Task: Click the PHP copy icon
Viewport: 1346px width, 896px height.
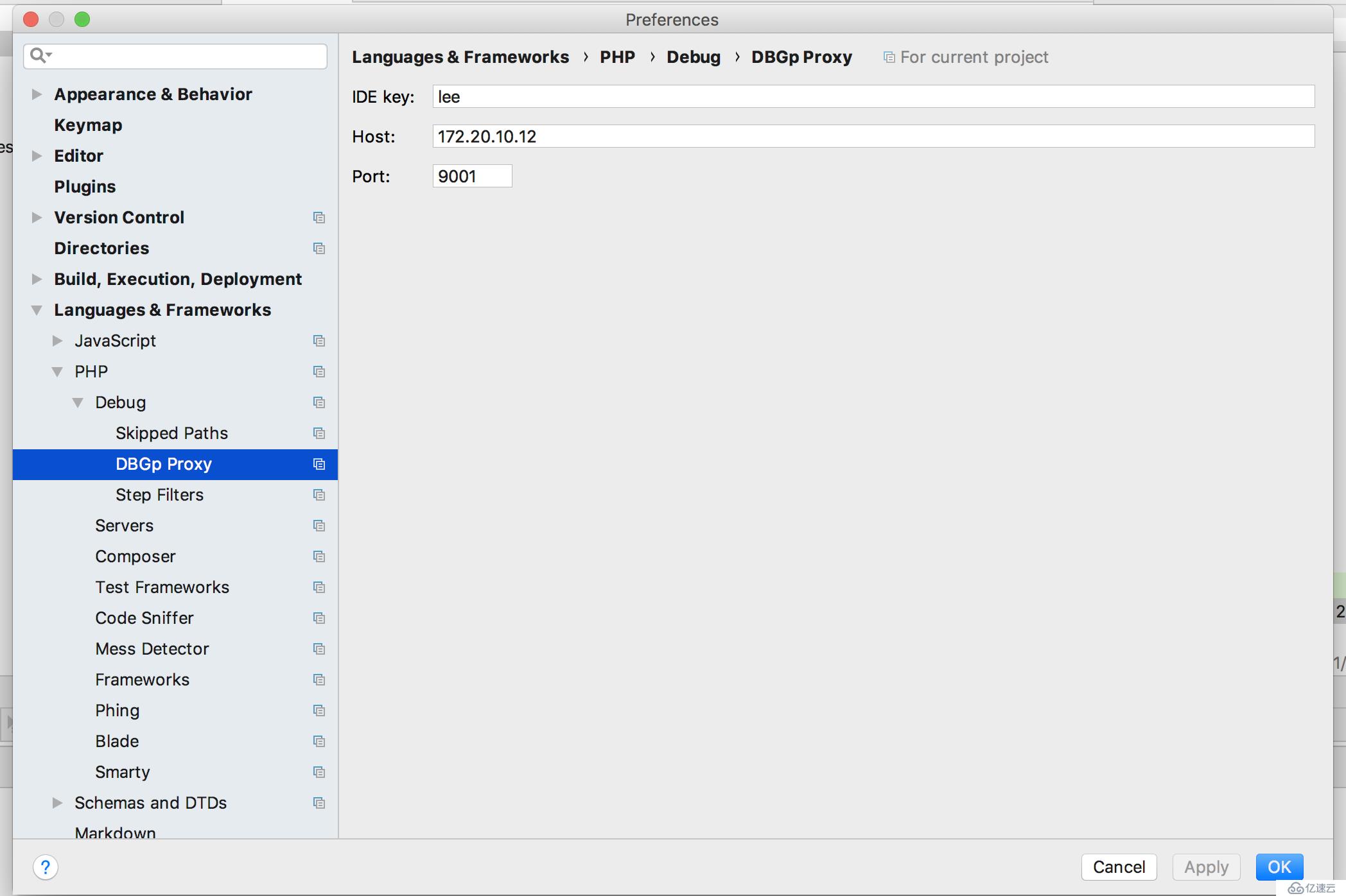Action: [318, 370]
